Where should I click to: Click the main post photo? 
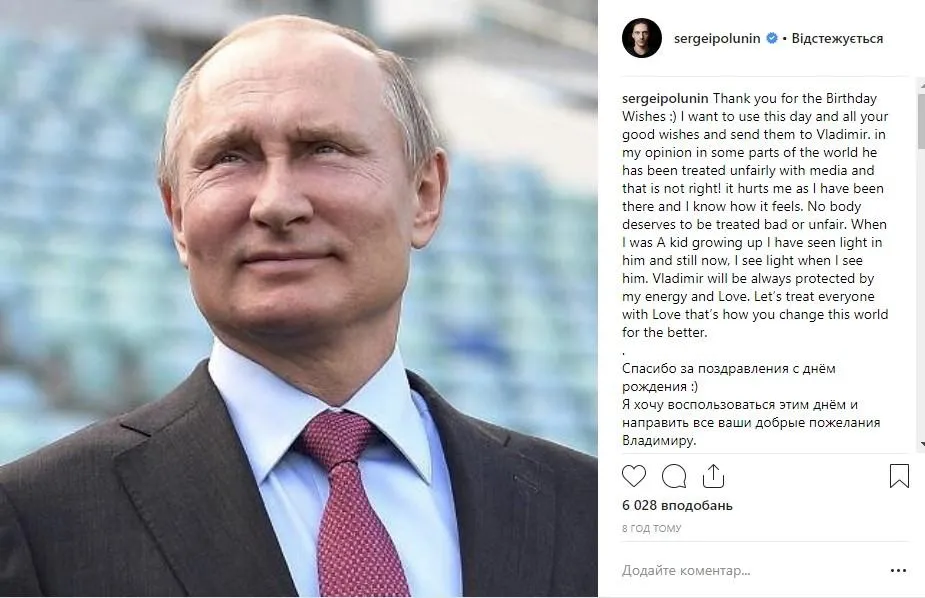(299, 299)
